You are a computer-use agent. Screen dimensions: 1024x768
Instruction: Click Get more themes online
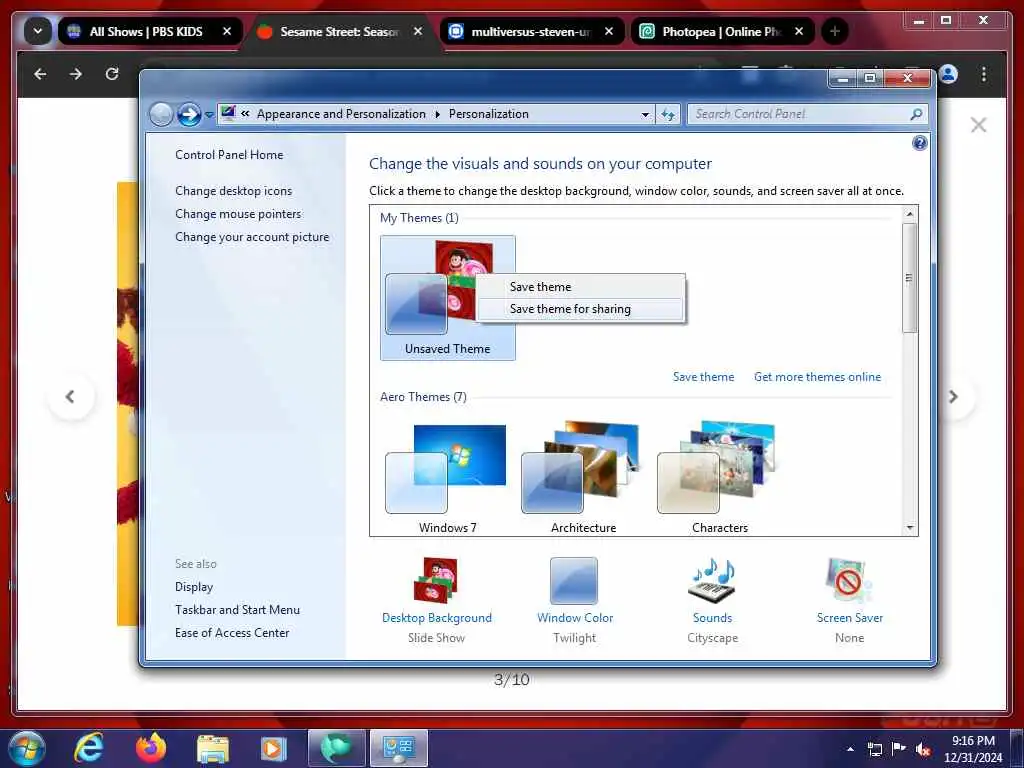[x=817, y=377]
